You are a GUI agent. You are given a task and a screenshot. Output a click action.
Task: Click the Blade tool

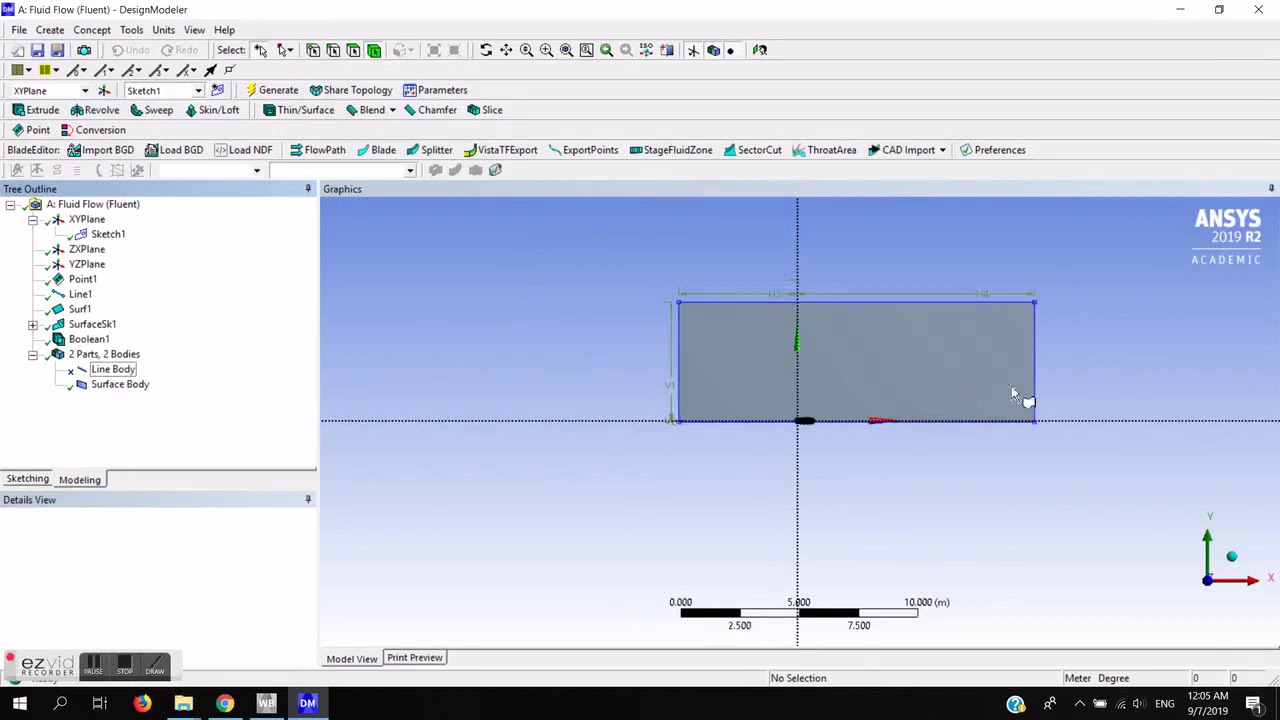(376, 150)
